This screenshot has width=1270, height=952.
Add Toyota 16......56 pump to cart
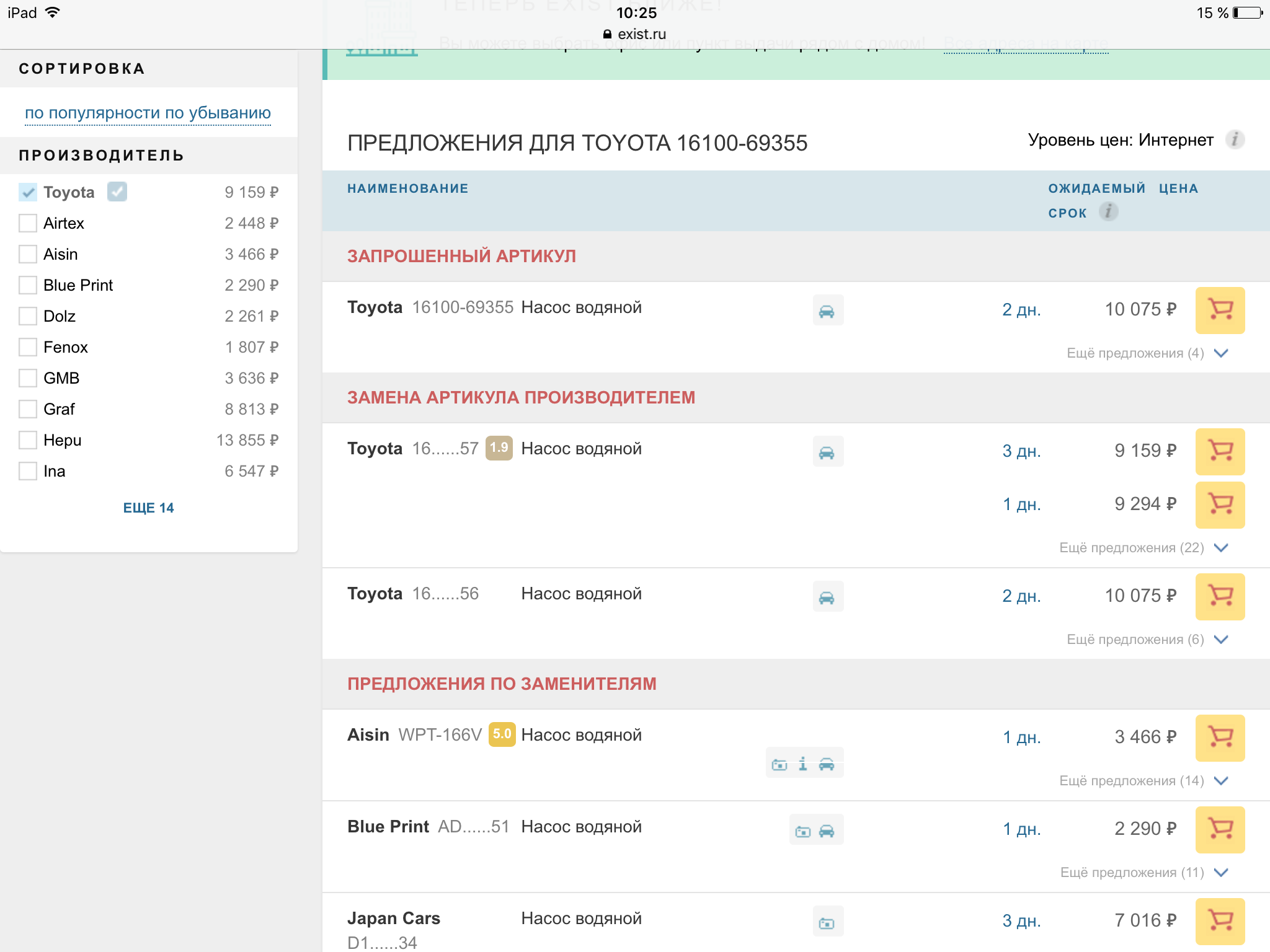tap(1220, 596)
